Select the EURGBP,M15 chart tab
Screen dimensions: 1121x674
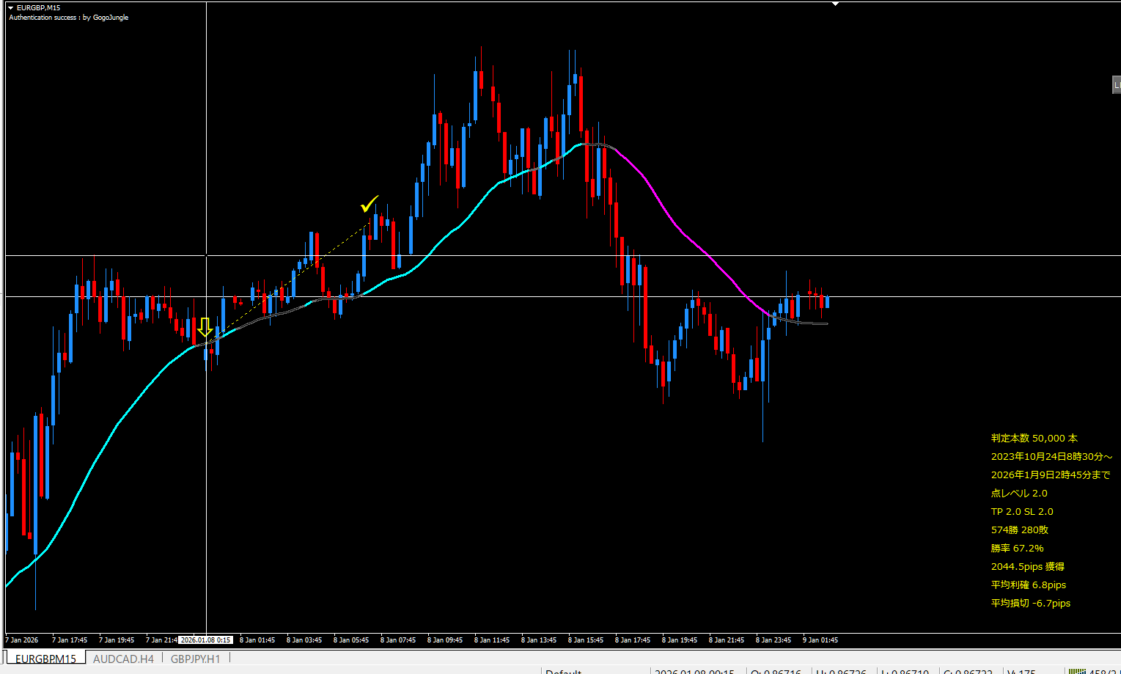[x=45, y=658]
